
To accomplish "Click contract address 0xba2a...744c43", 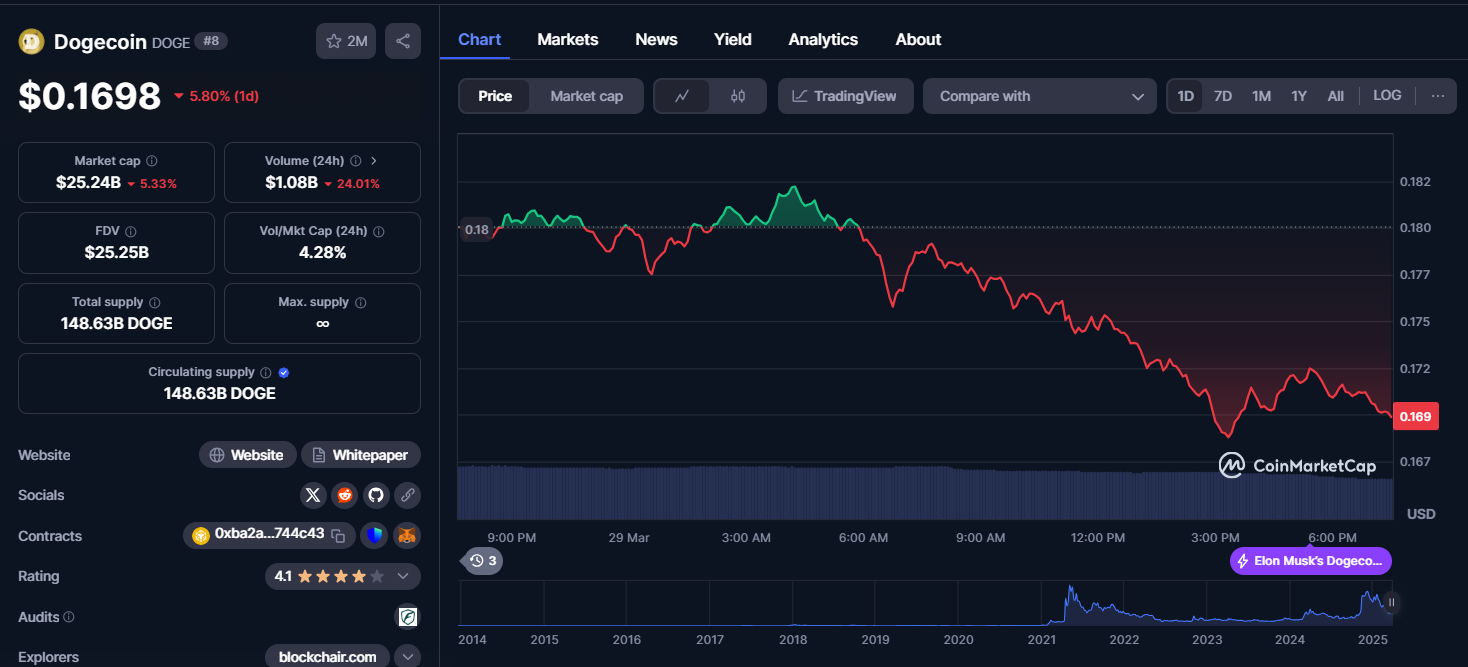I will click(x=269, y=534).
